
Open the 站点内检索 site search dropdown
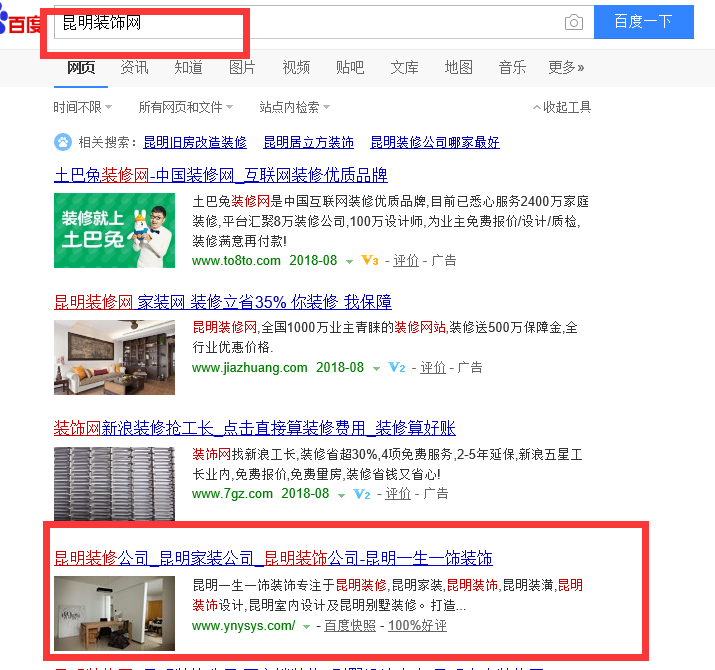click(x=295, y=107)
